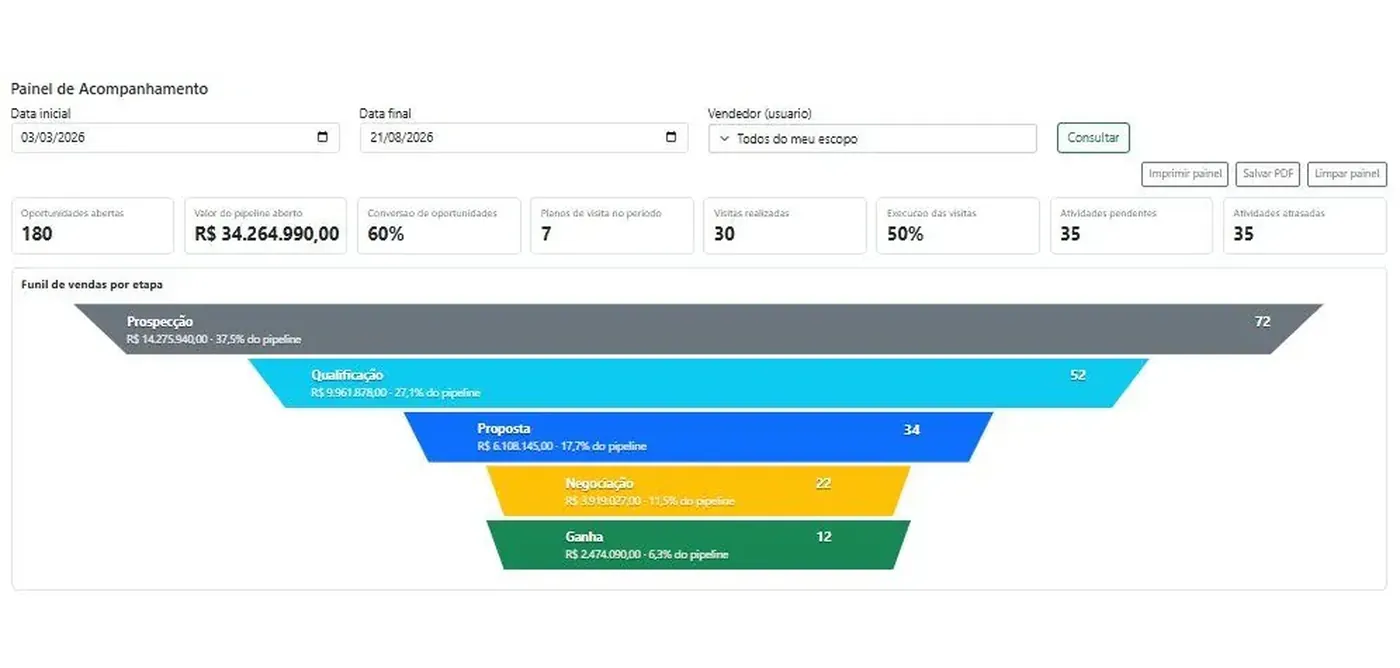Click the R$ 34.264.990,00 value
Screen dimensions: 1400x668
(x=267, y=234)
